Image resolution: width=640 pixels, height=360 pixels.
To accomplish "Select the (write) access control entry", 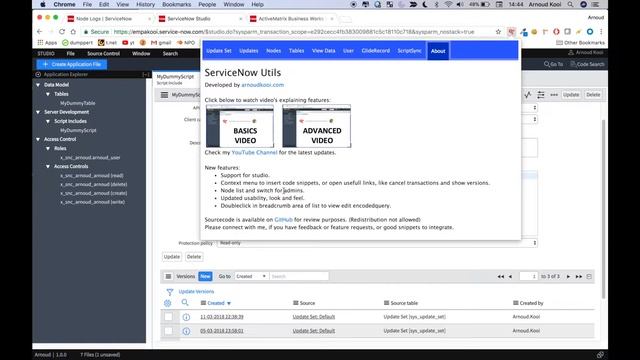I will (93, 202).
